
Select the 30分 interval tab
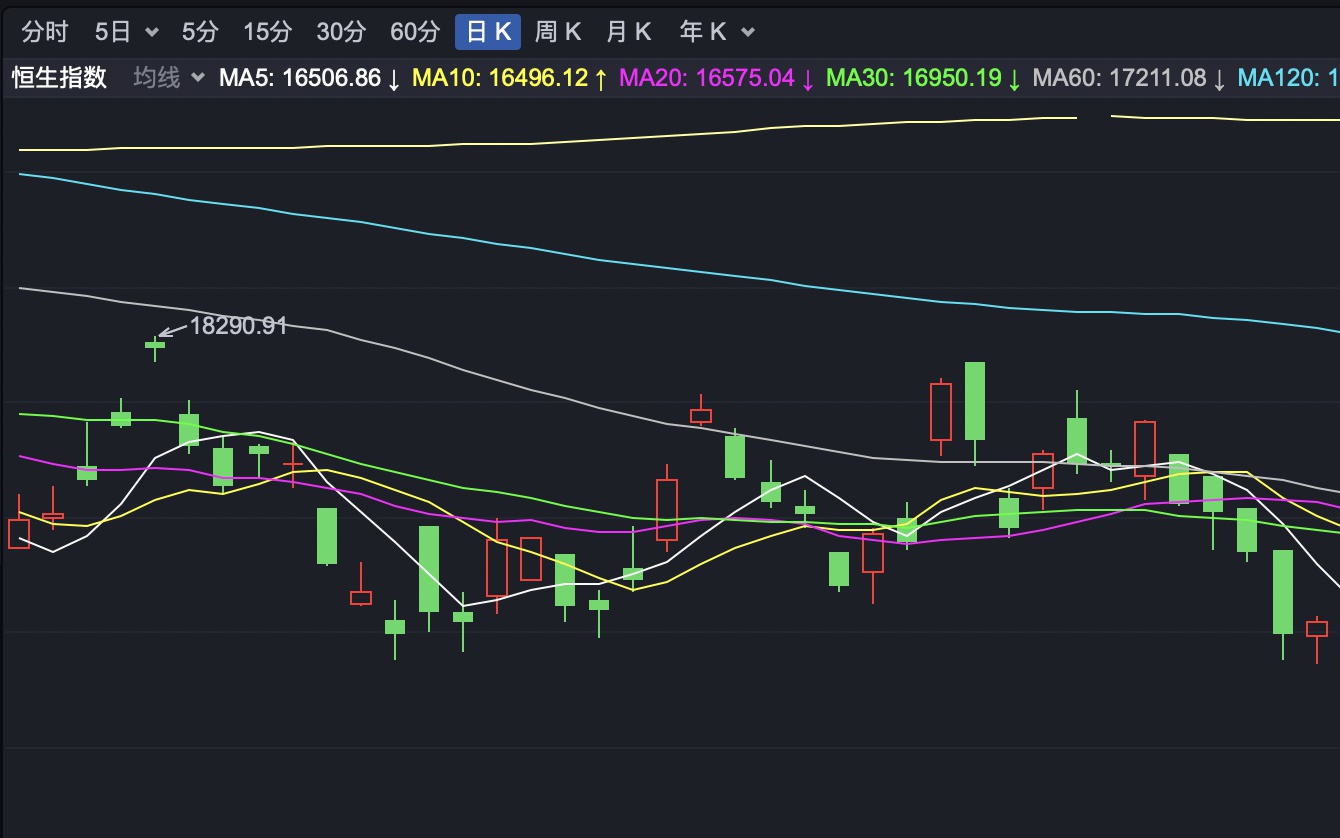341,32
